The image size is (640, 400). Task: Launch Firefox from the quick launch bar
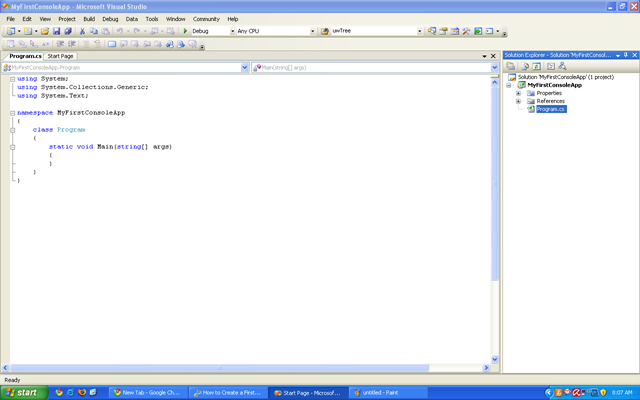82,393
